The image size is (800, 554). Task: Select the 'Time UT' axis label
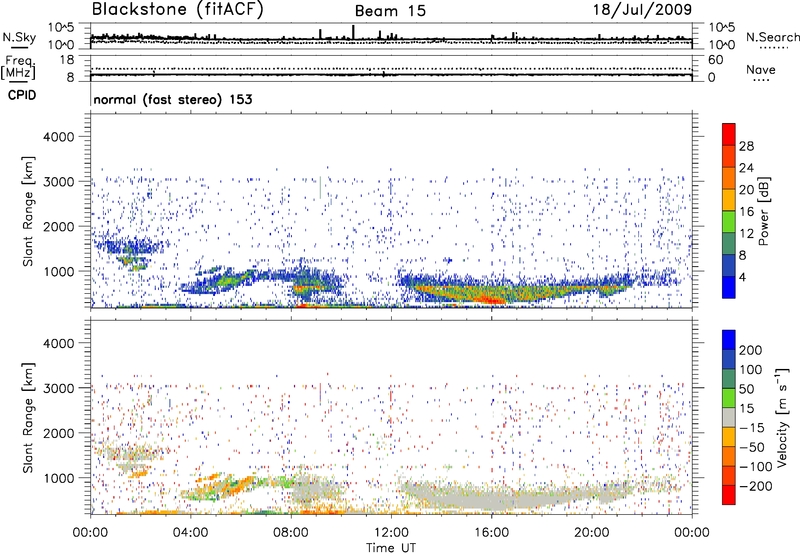tap(391, 548)
